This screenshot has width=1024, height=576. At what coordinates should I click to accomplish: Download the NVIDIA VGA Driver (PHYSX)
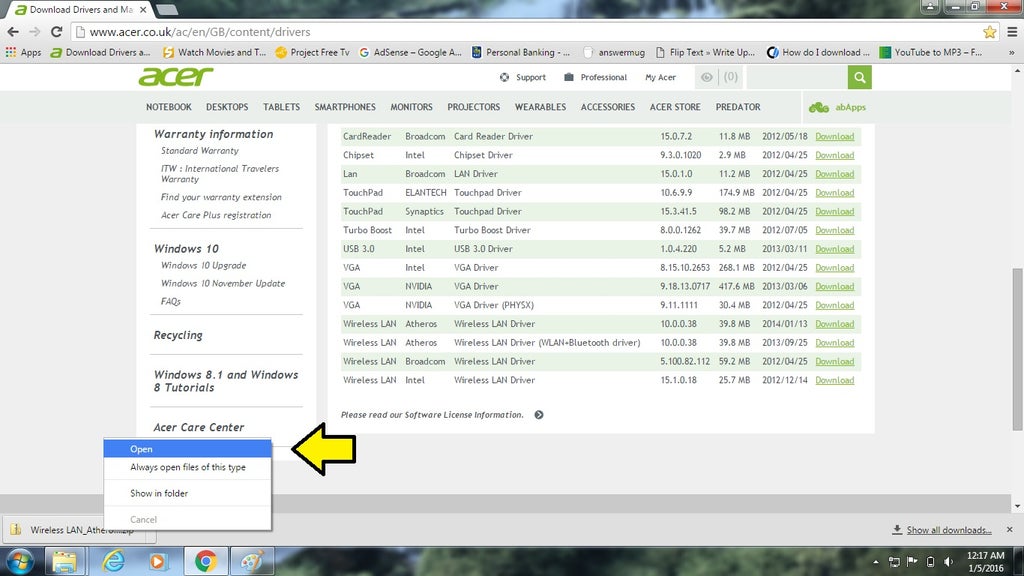[x=835, y=305]
